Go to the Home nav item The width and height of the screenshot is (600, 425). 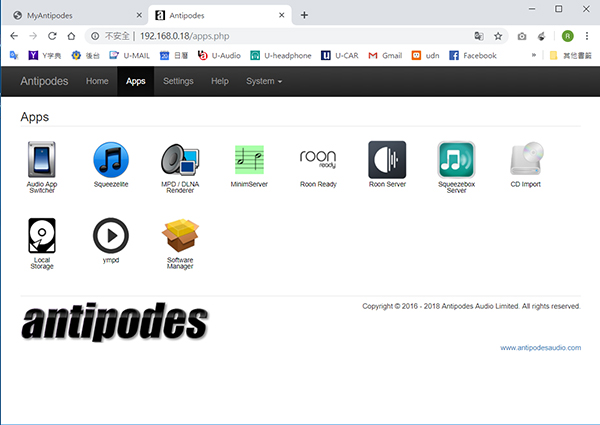pyautogui.click(x=97, y=81)
